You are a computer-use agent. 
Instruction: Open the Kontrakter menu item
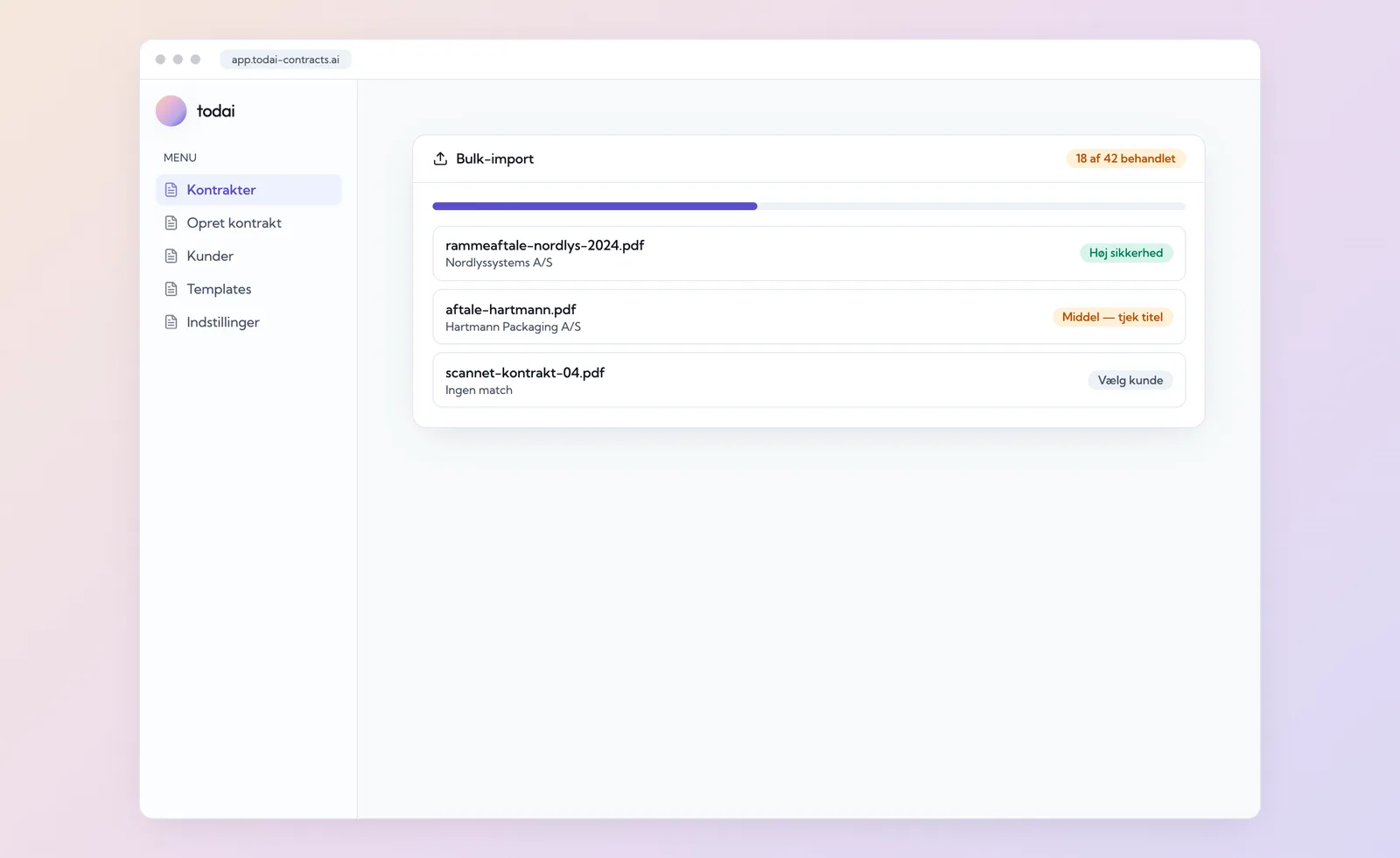pos(248,190)
